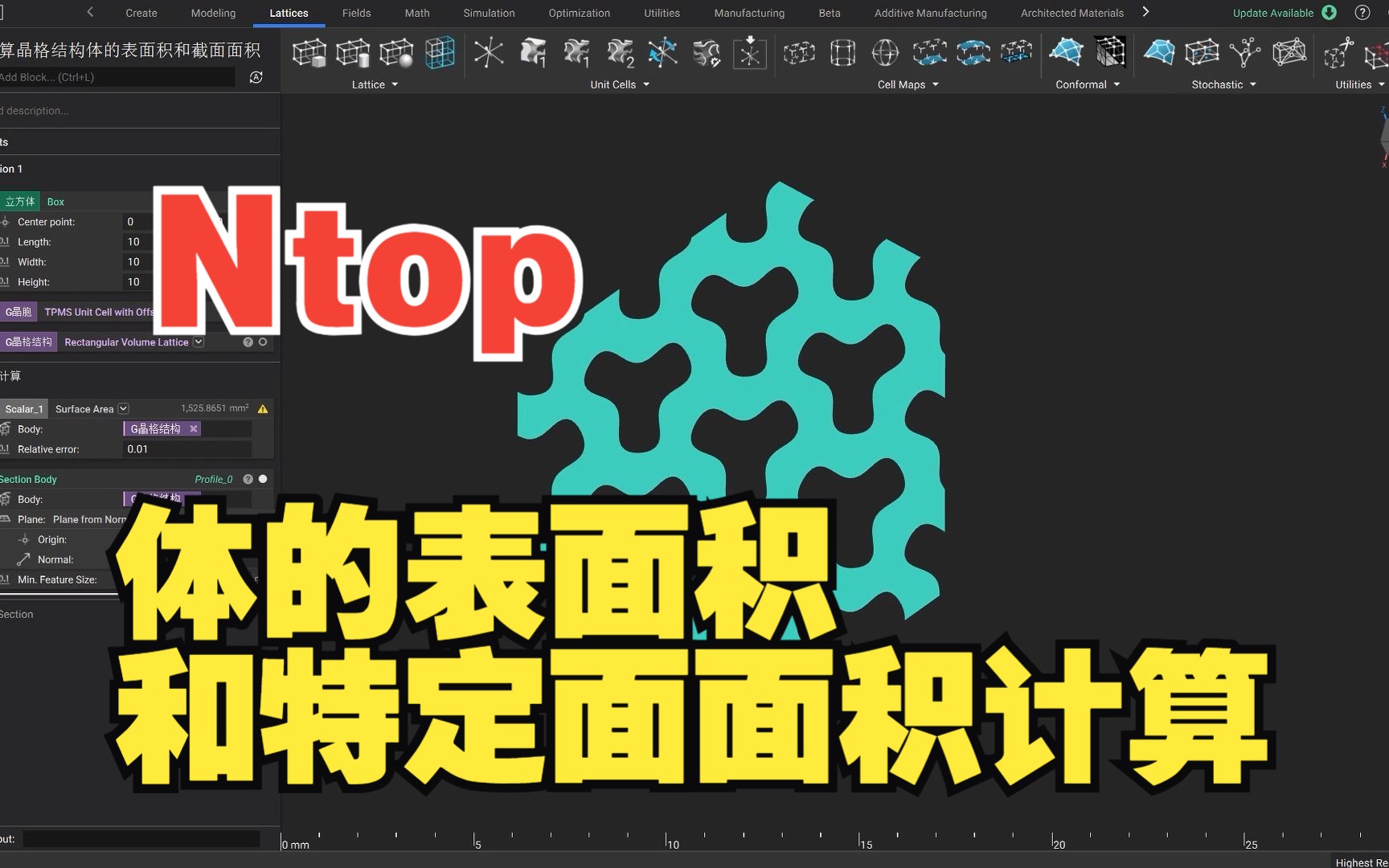Click the Update Available link
Image resolution: width=1389 pixels, height=868 pixels.
[x=1272, y=13]
